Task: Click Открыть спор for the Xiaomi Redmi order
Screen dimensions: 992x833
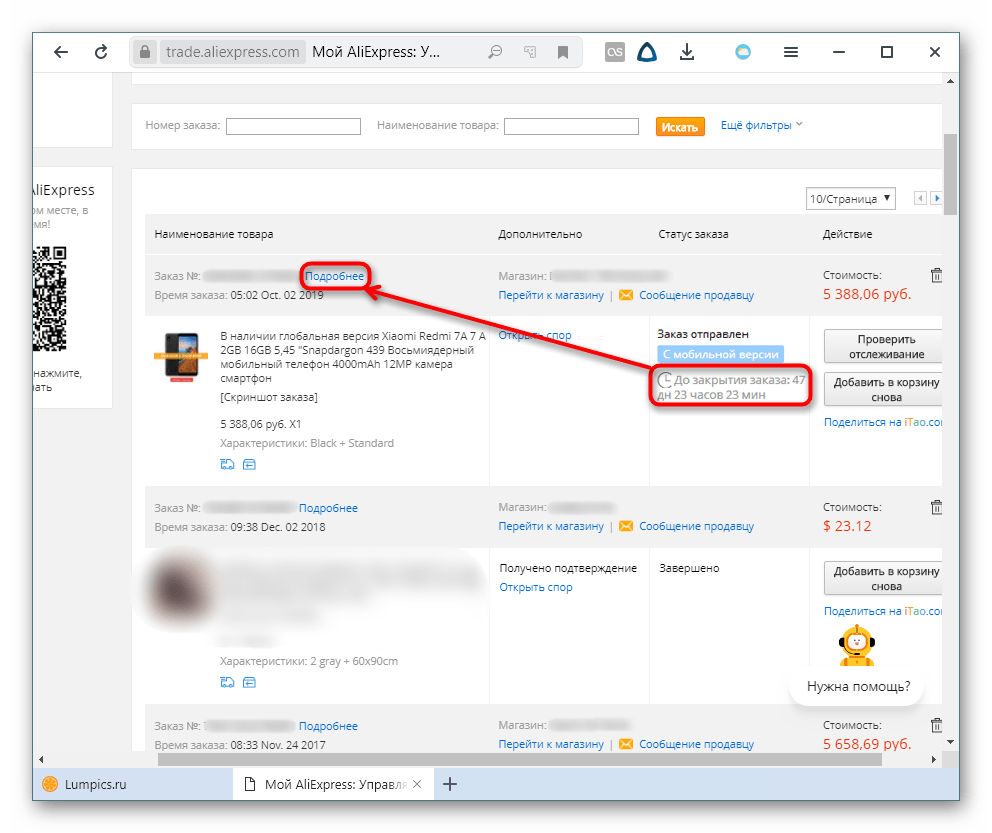Action: point(535,335)
